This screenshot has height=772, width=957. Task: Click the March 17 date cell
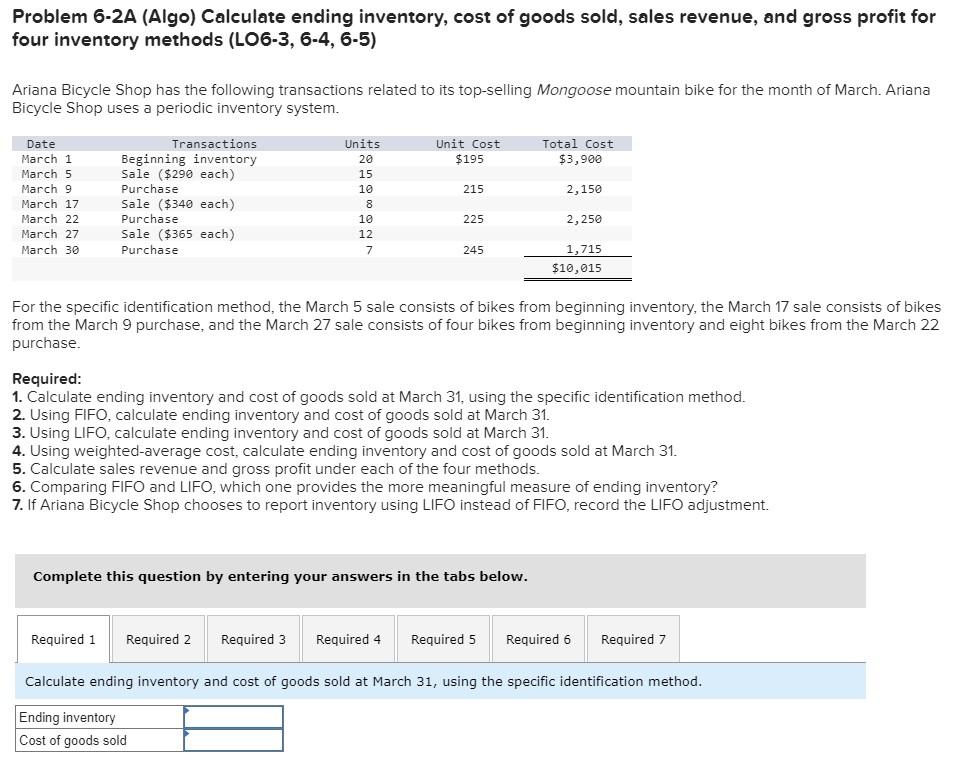click(50, 204)
